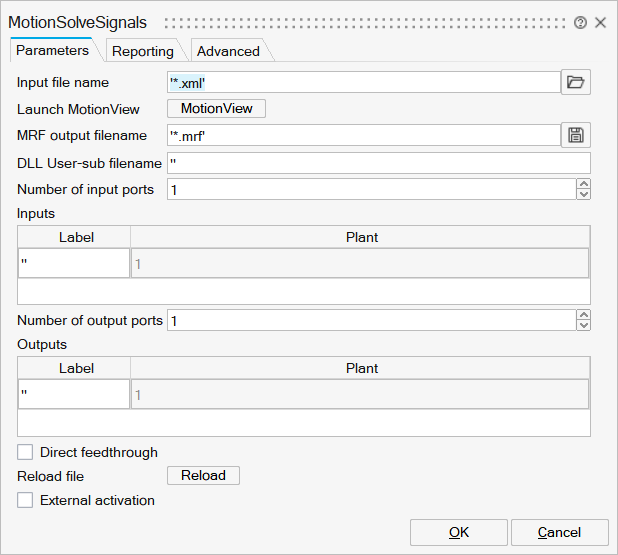
Task: Decrease number of input ports with down arrow
Action: point(584,194)
